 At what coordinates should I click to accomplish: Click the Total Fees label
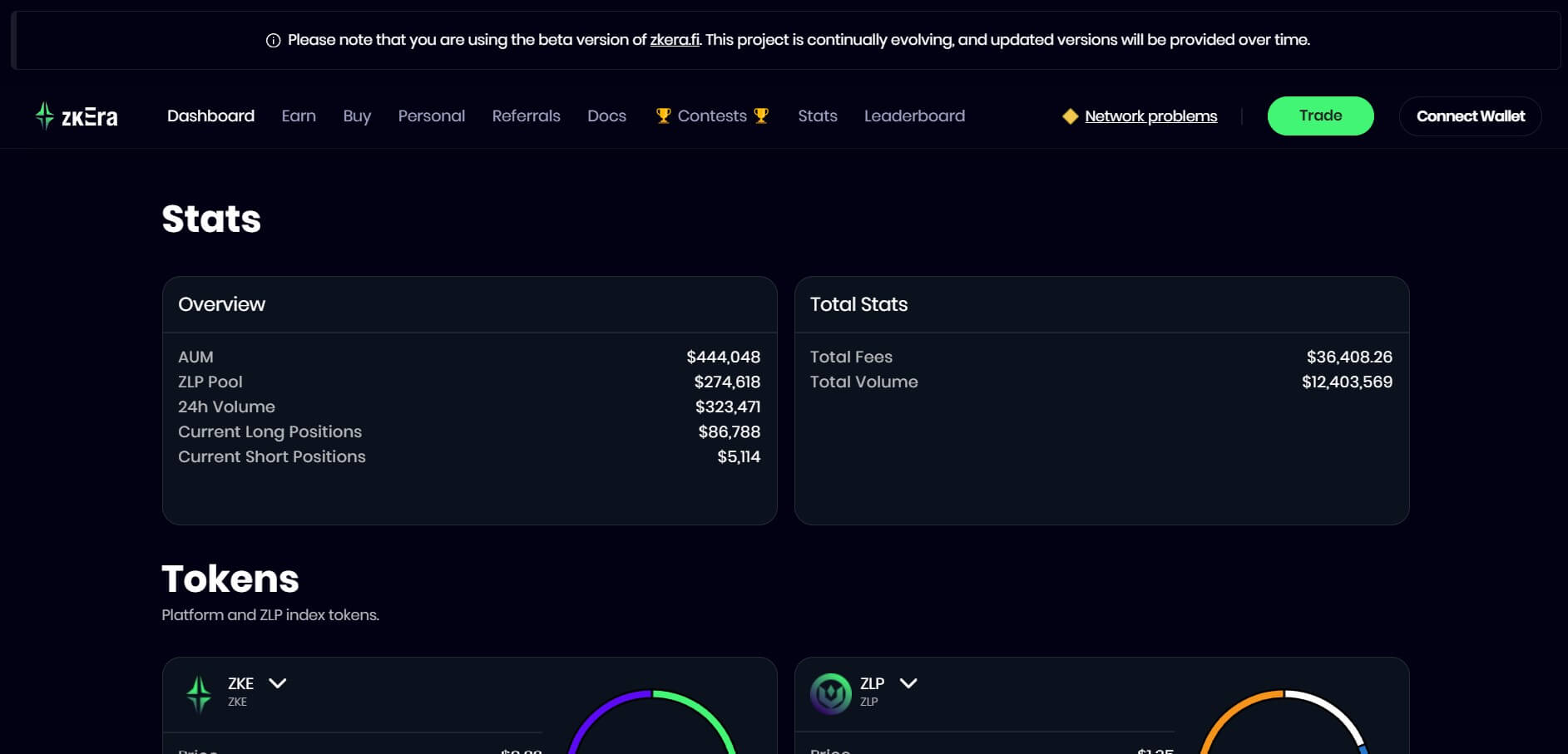(x=851, y=357)
